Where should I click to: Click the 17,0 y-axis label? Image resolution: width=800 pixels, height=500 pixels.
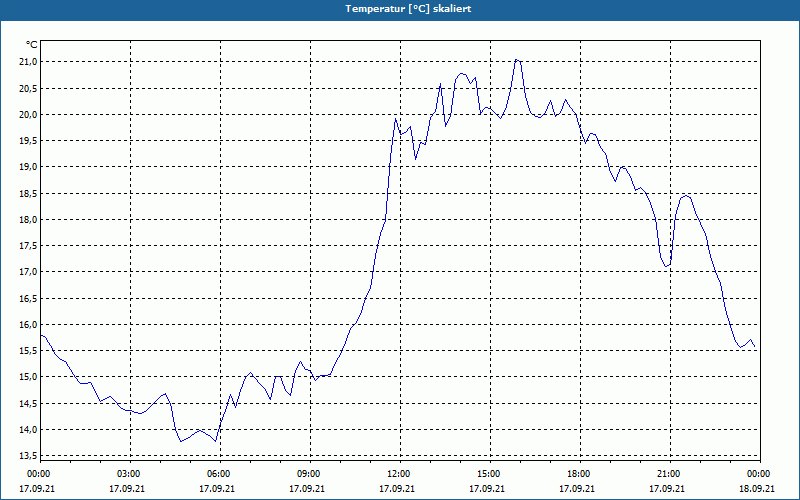(x=29, y=272)
